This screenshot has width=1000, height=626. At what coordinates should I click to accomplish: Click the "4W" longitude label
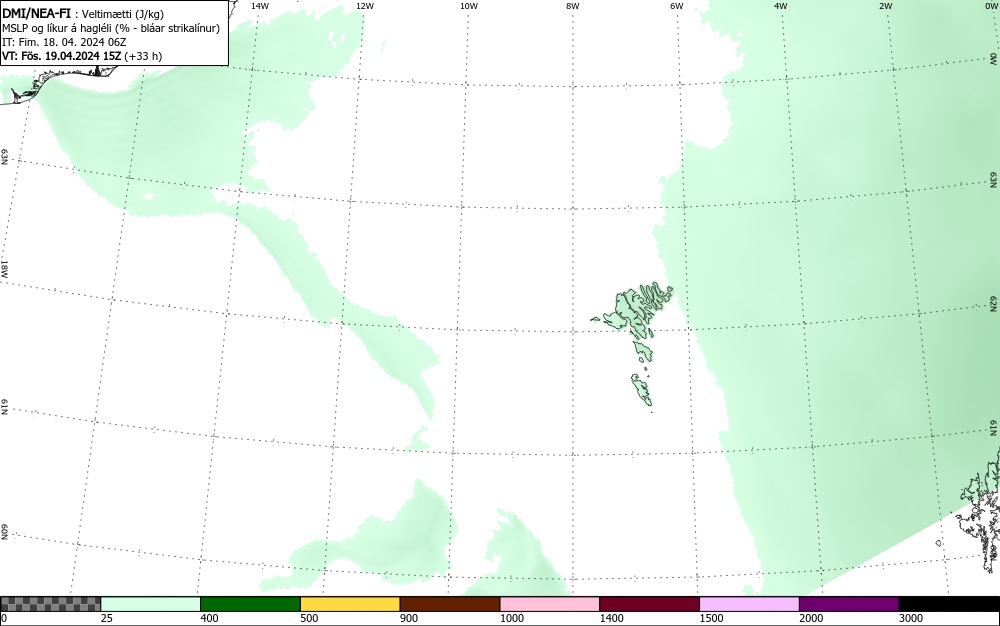pos(781,6)
